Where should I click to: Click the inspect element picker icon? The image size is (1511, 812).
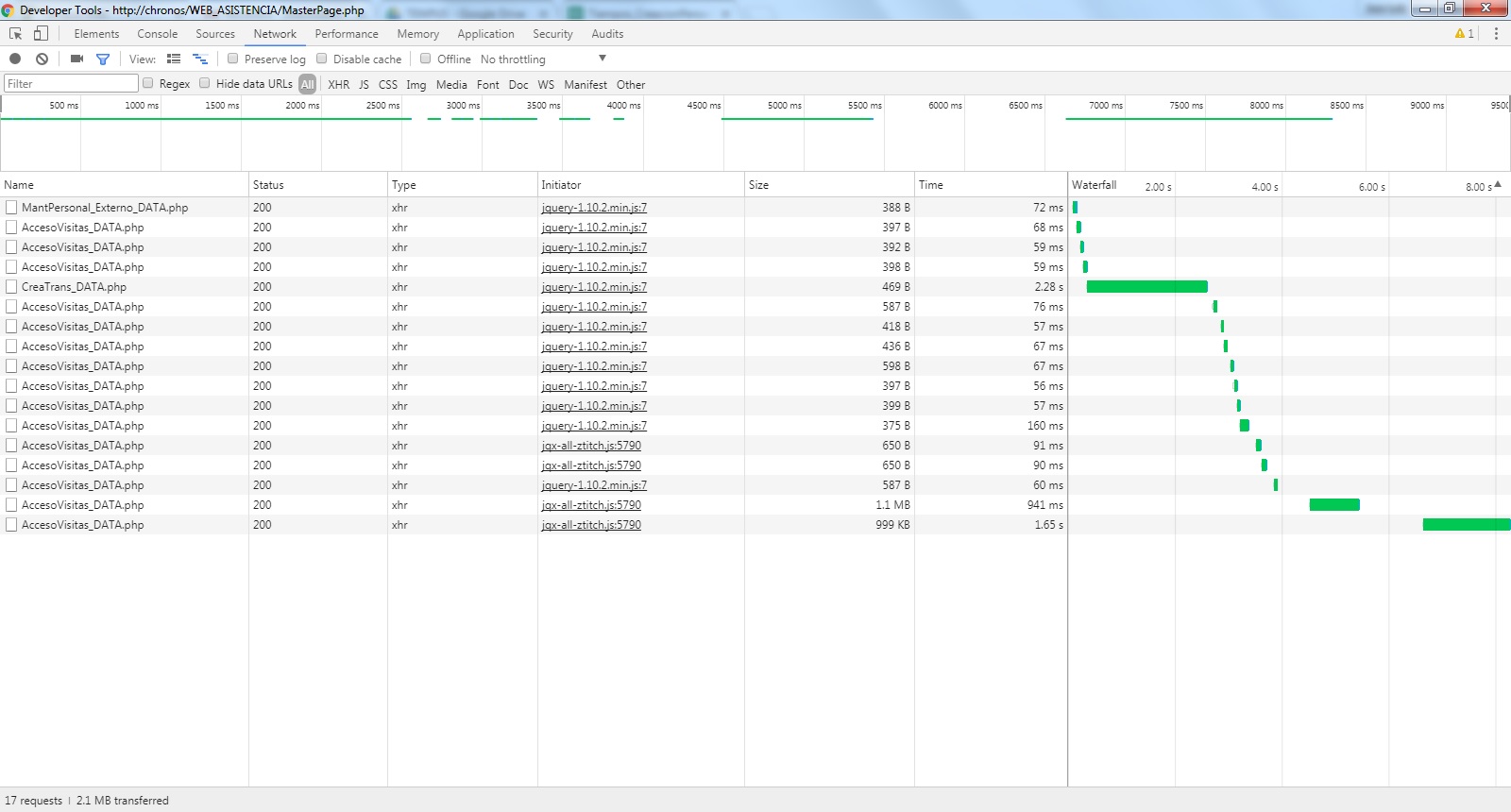pos(16,33)
